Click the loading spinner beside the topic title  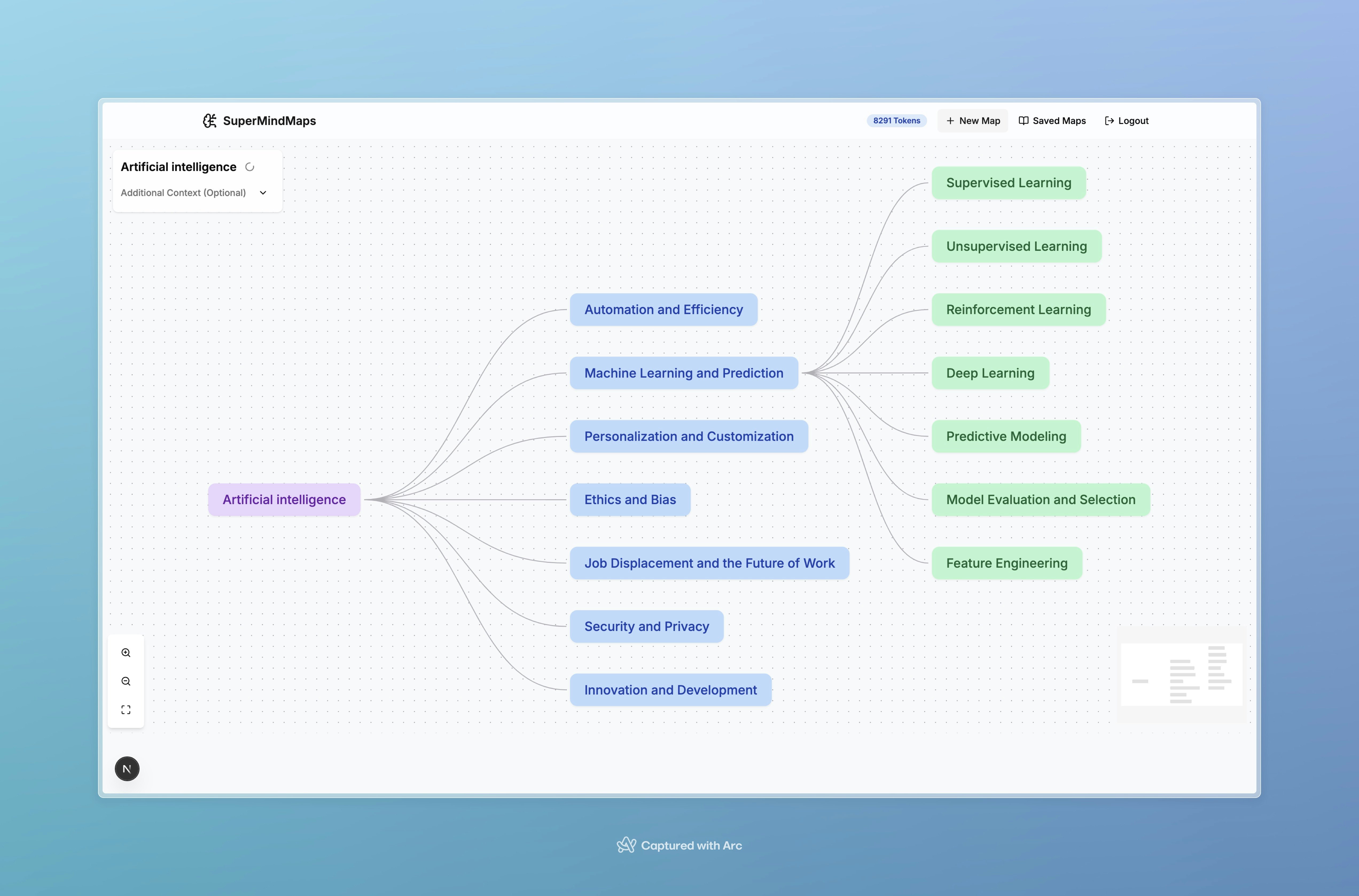tap(250, 167)
